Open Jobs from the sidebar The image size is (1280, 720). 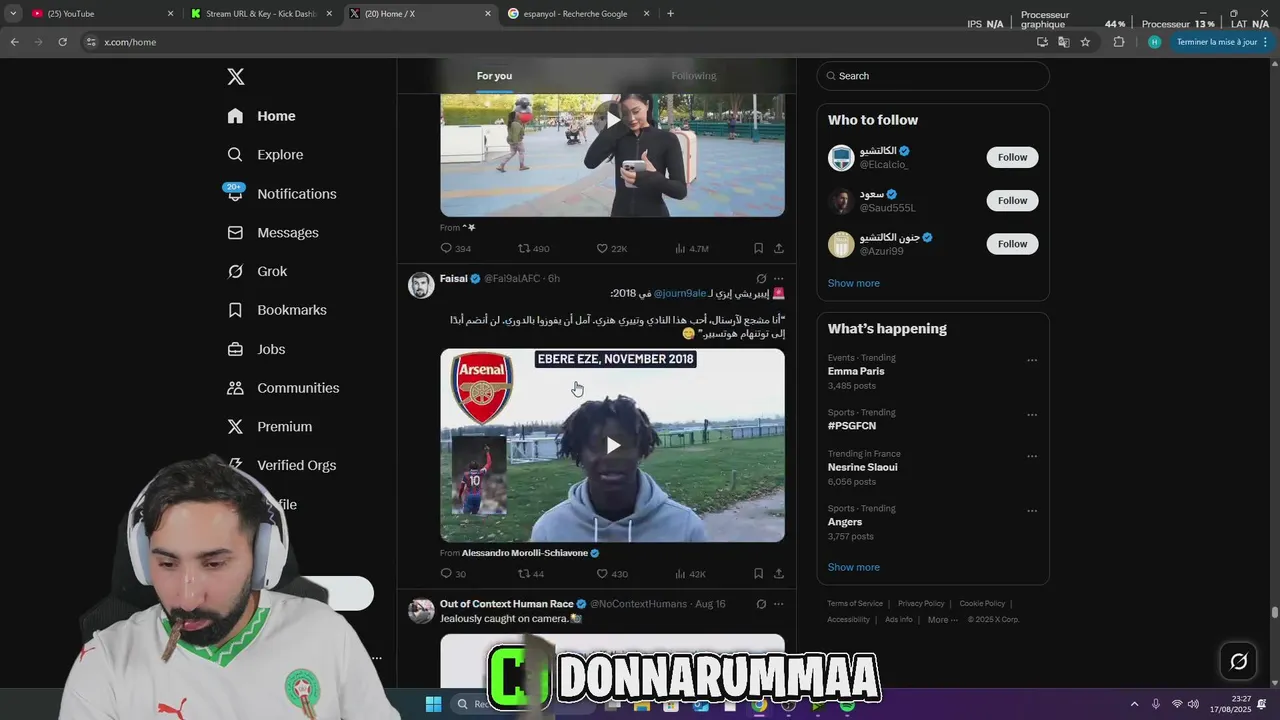point(256,349)
